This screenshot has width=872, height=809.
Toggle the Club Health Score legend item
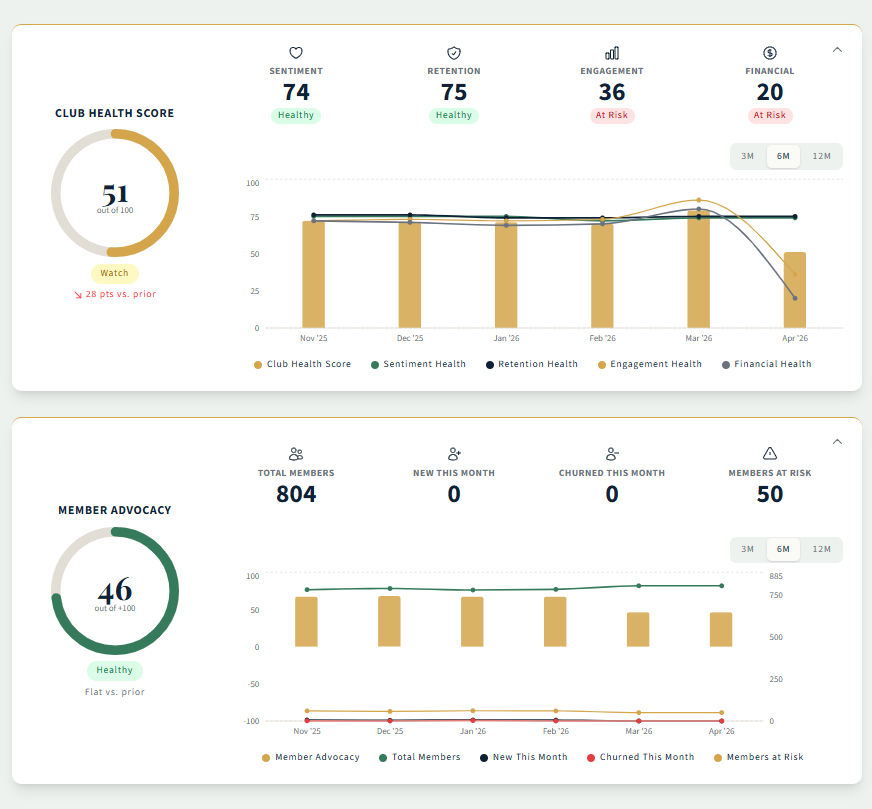(303, 364)
